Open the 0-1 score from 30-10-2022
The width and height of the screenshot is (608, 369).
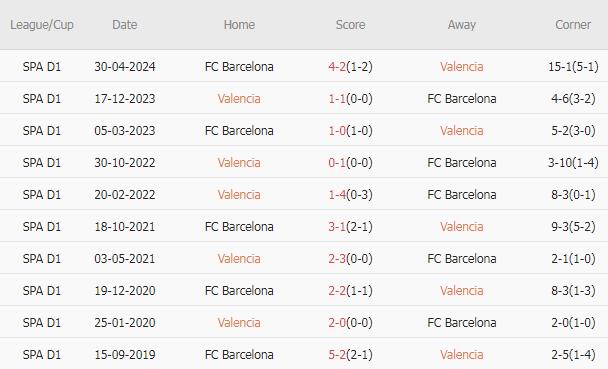[337, 163]
